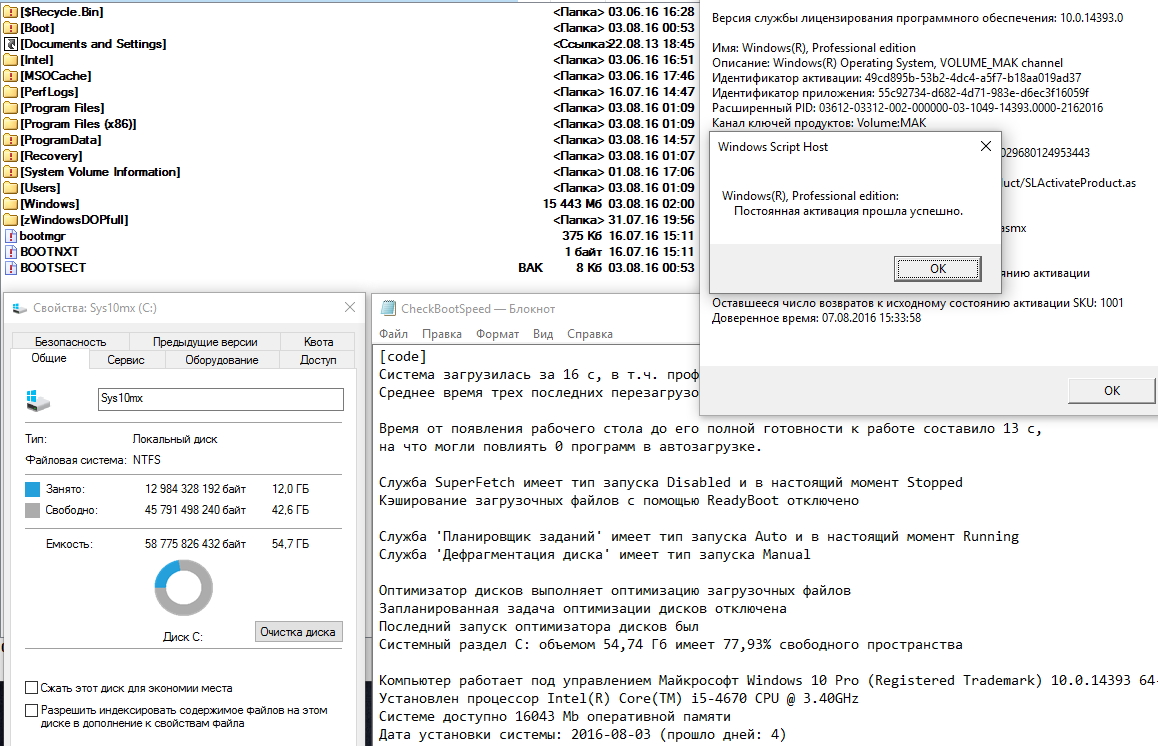Switch to the Предыдущие версии tab
This screenshot has width=1158, height=746.
(205, 342)
